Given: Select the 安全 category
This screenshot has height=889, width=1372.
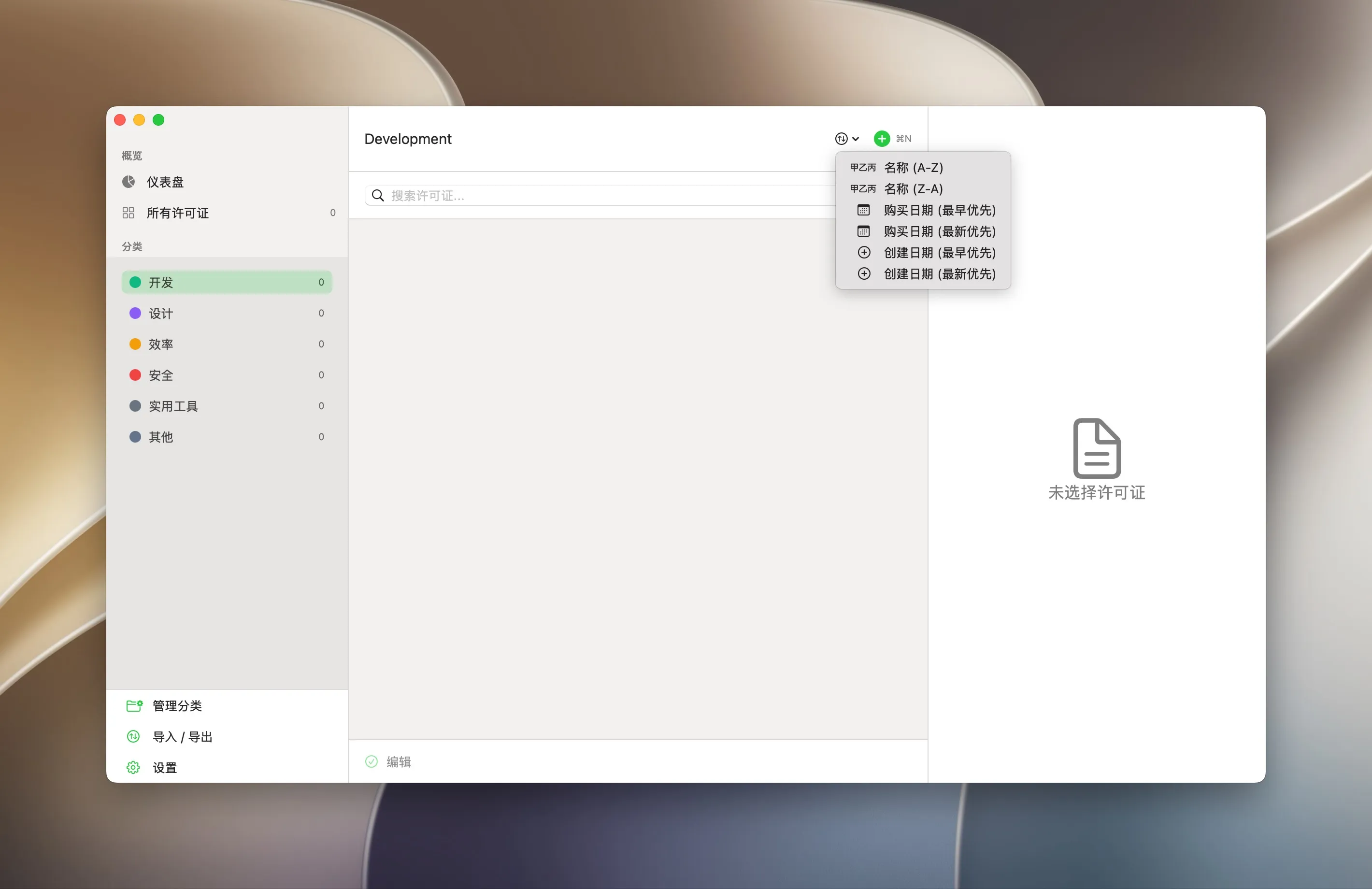Looking at the screenshot, I should click(x=227, y=375).
